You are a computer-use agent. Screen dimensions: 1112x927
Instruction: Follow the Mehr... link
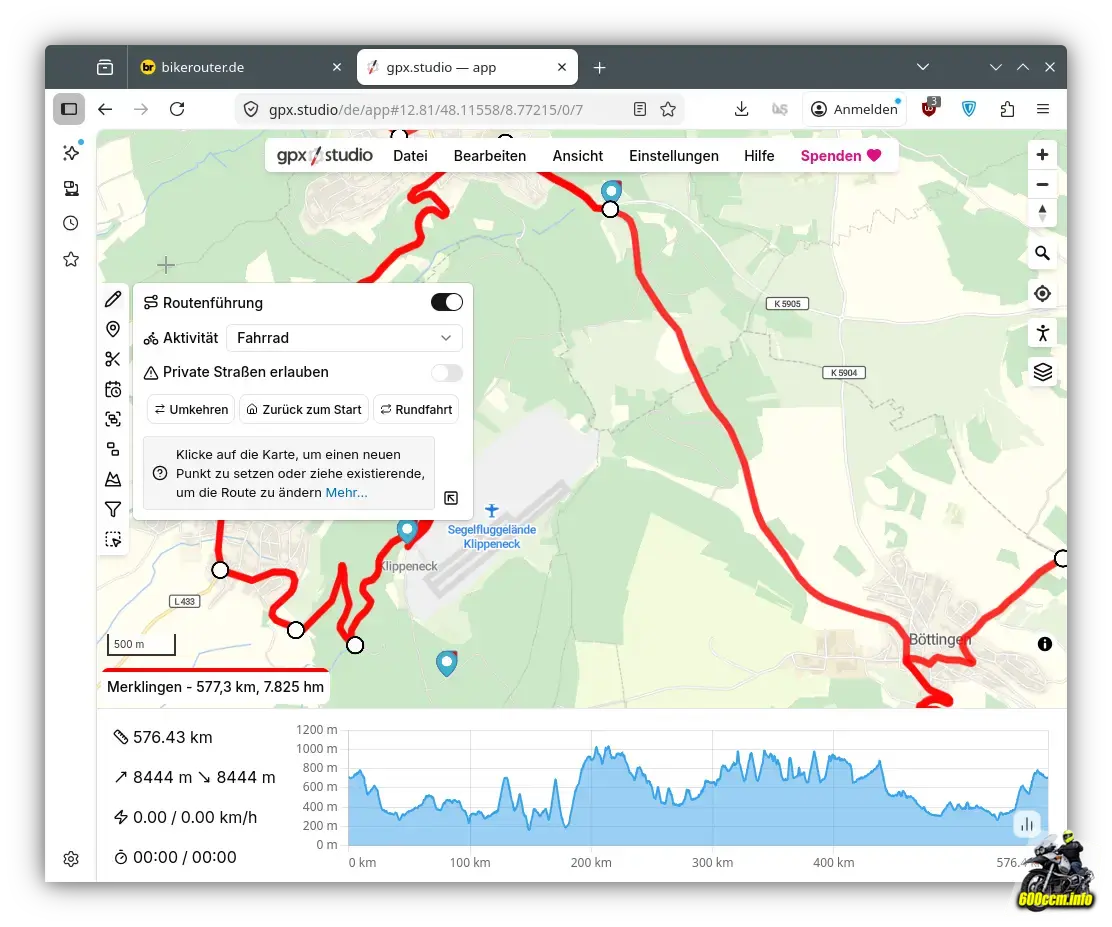click(346, 492)
